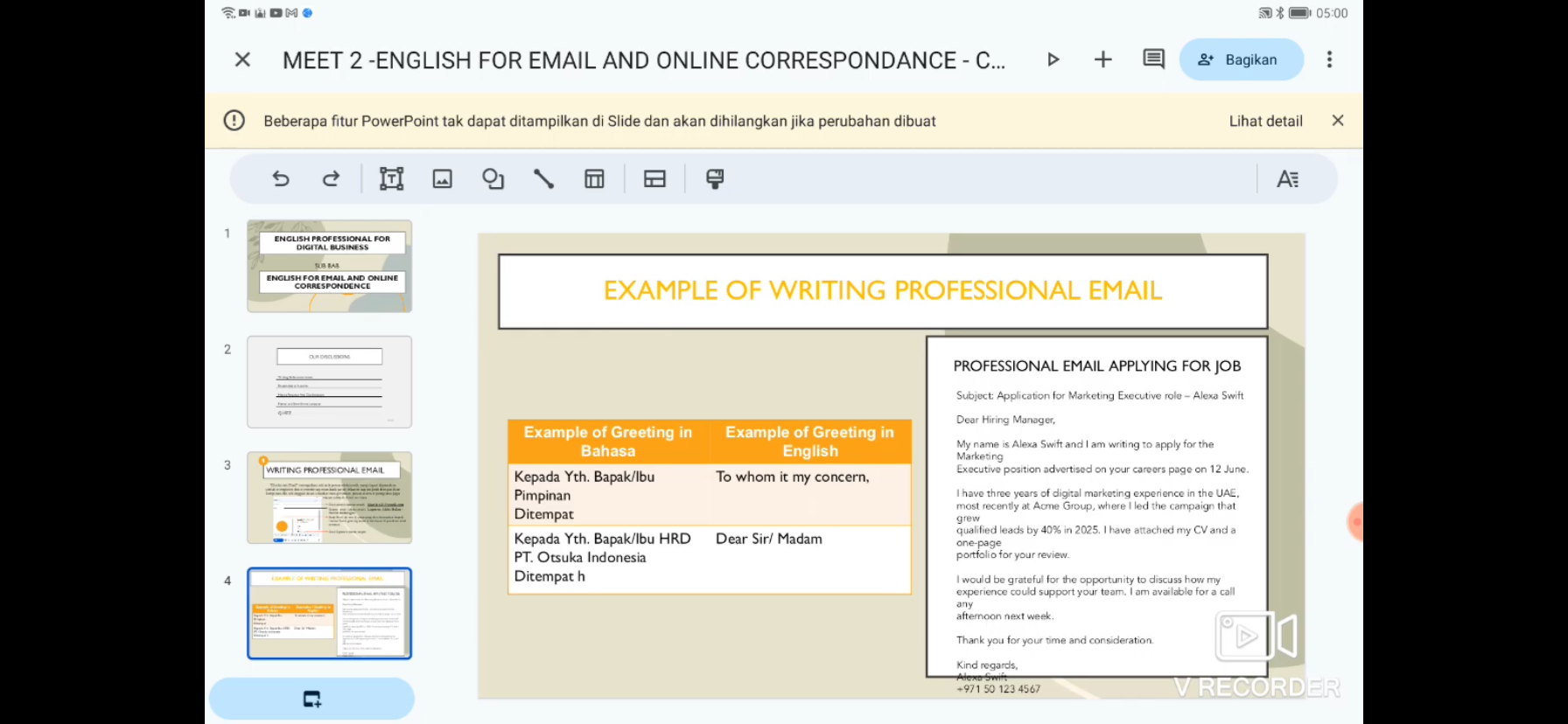
Task: Tap the presentation title text
Action: tap(643, 59)
